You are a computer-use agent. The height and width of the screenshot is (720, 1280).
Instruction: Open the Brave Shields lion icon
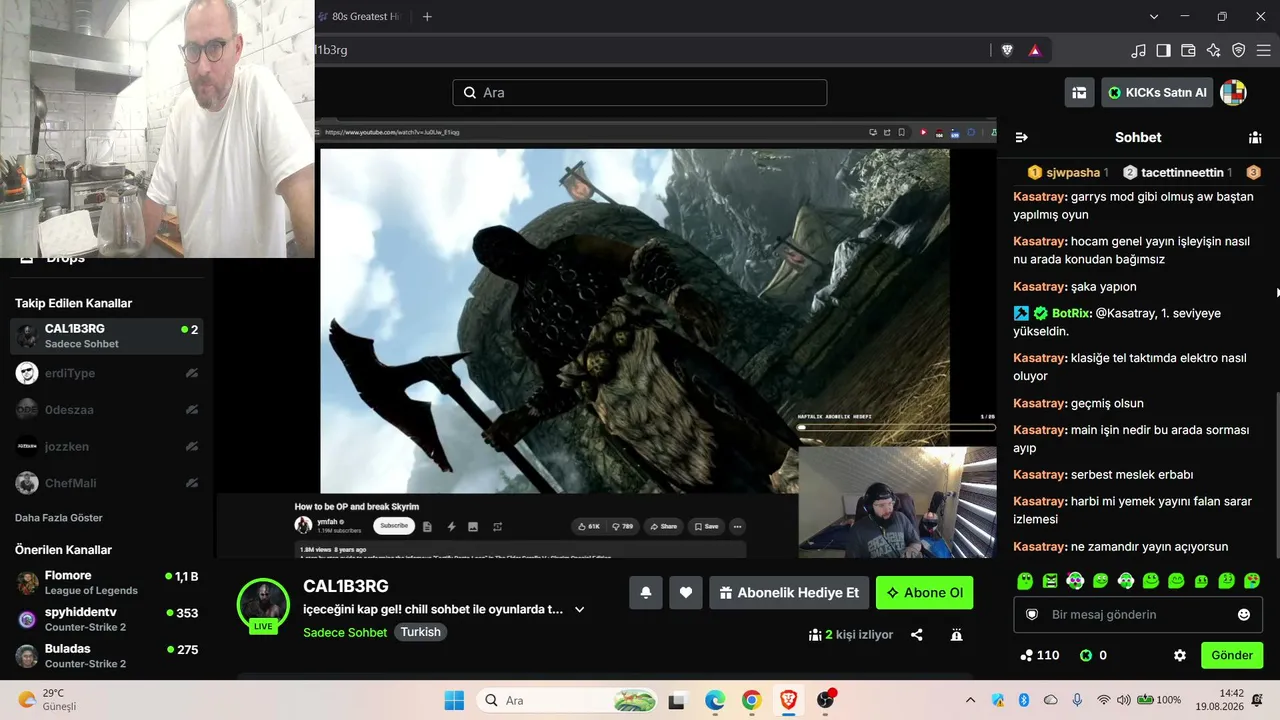(x=1007, y=50)
